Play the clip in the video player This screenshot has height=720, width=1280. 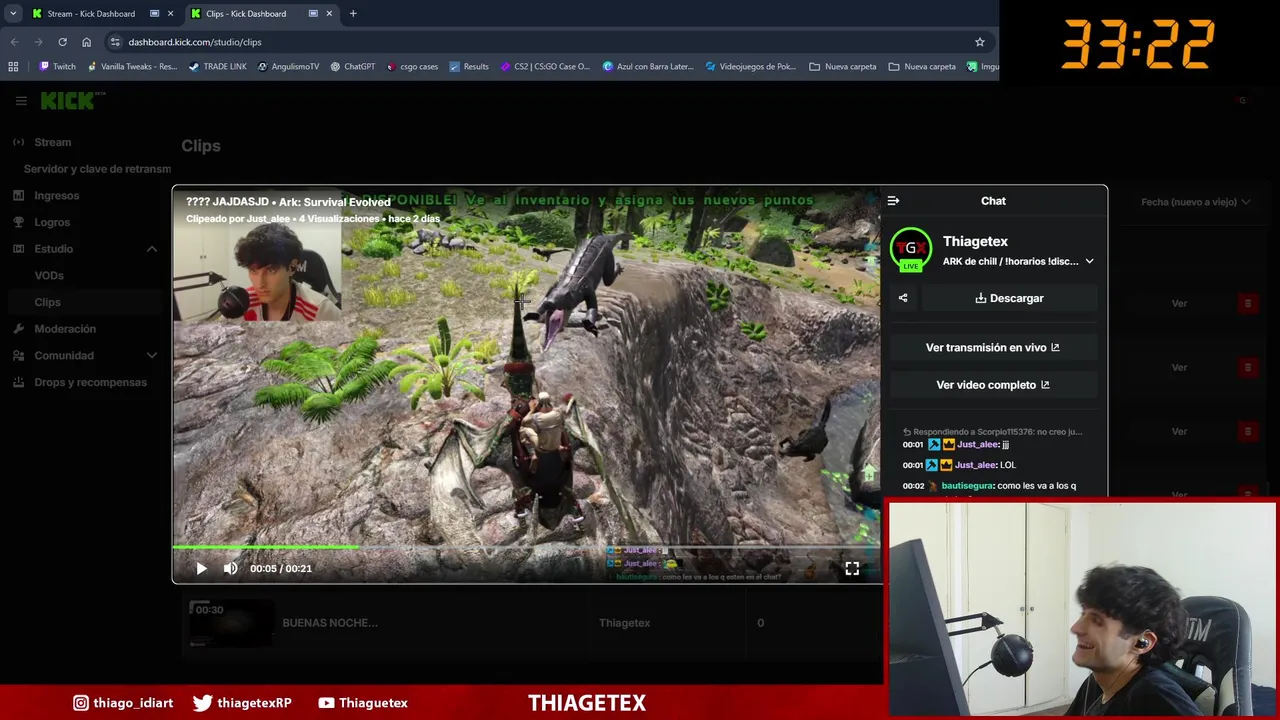(201, 568)
